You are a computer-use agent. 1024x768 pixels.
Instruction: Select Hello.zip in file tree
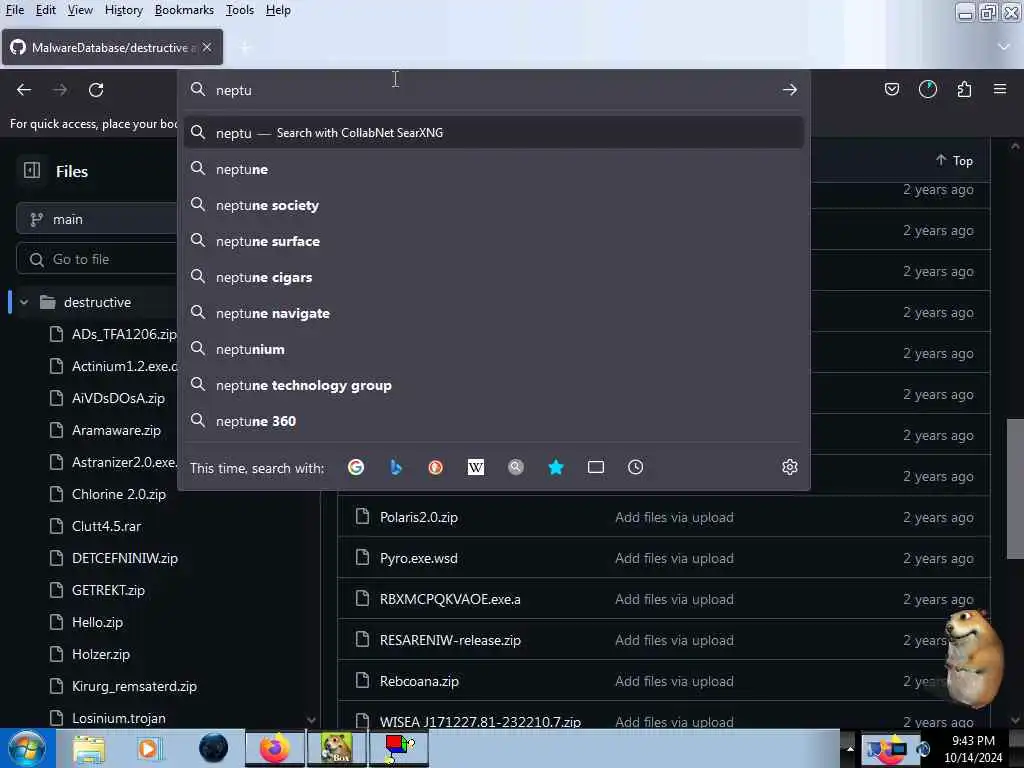click(x=97, y=622)
